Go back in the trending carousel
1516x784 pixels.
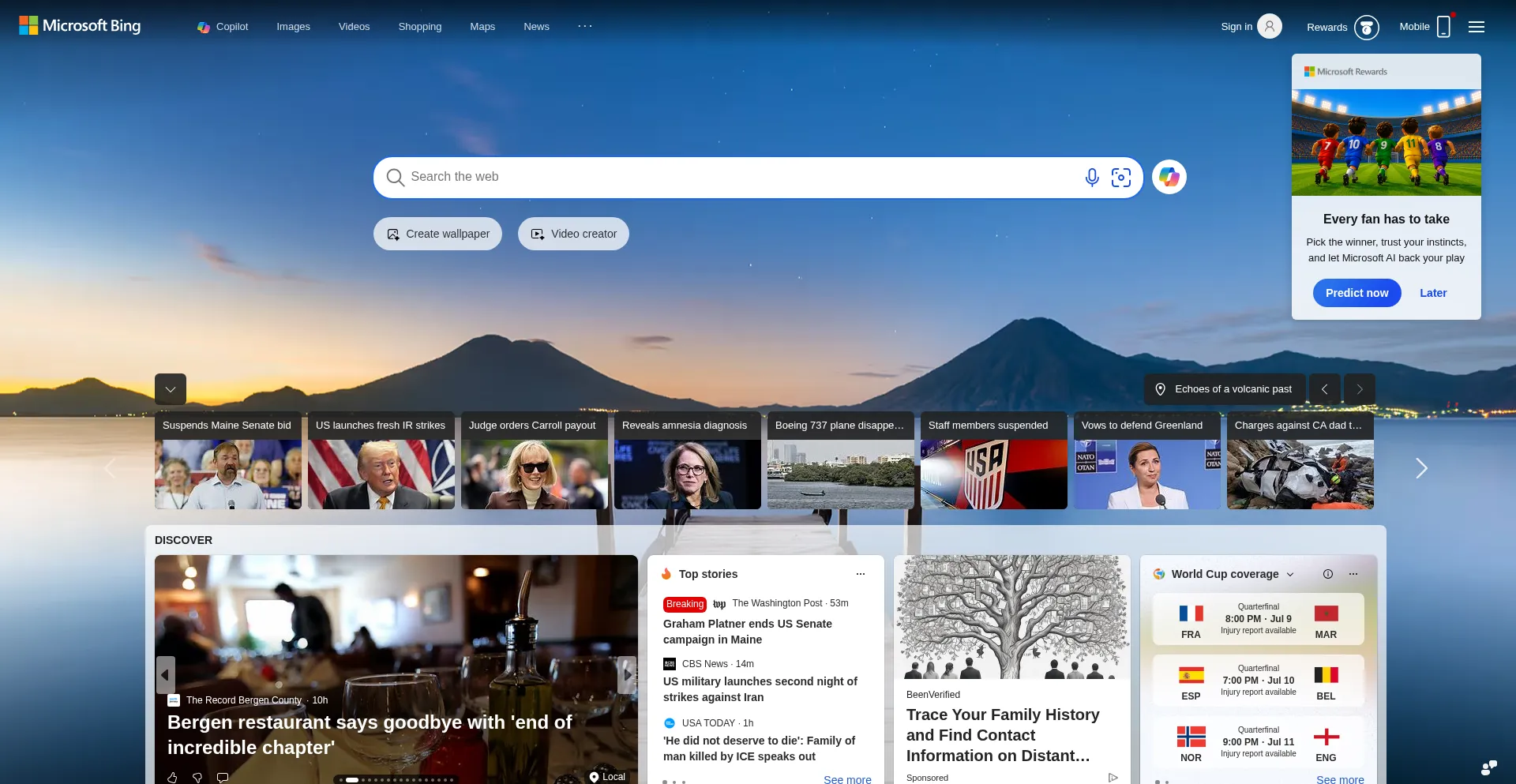111,468
